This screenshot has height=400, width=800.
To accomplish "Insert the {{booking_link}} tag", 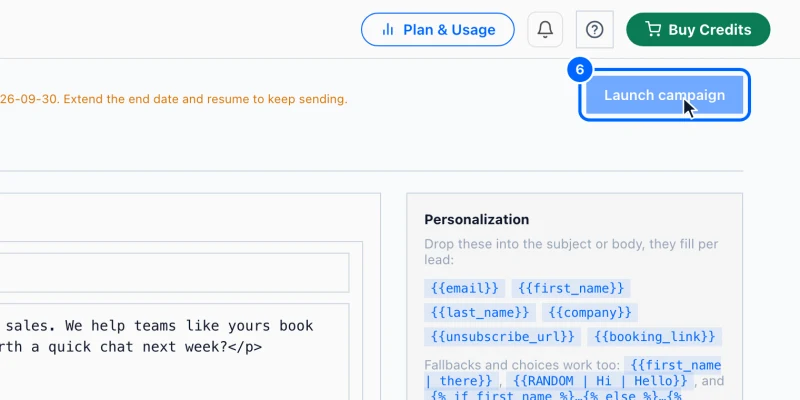I will click(x=655, y=337).
